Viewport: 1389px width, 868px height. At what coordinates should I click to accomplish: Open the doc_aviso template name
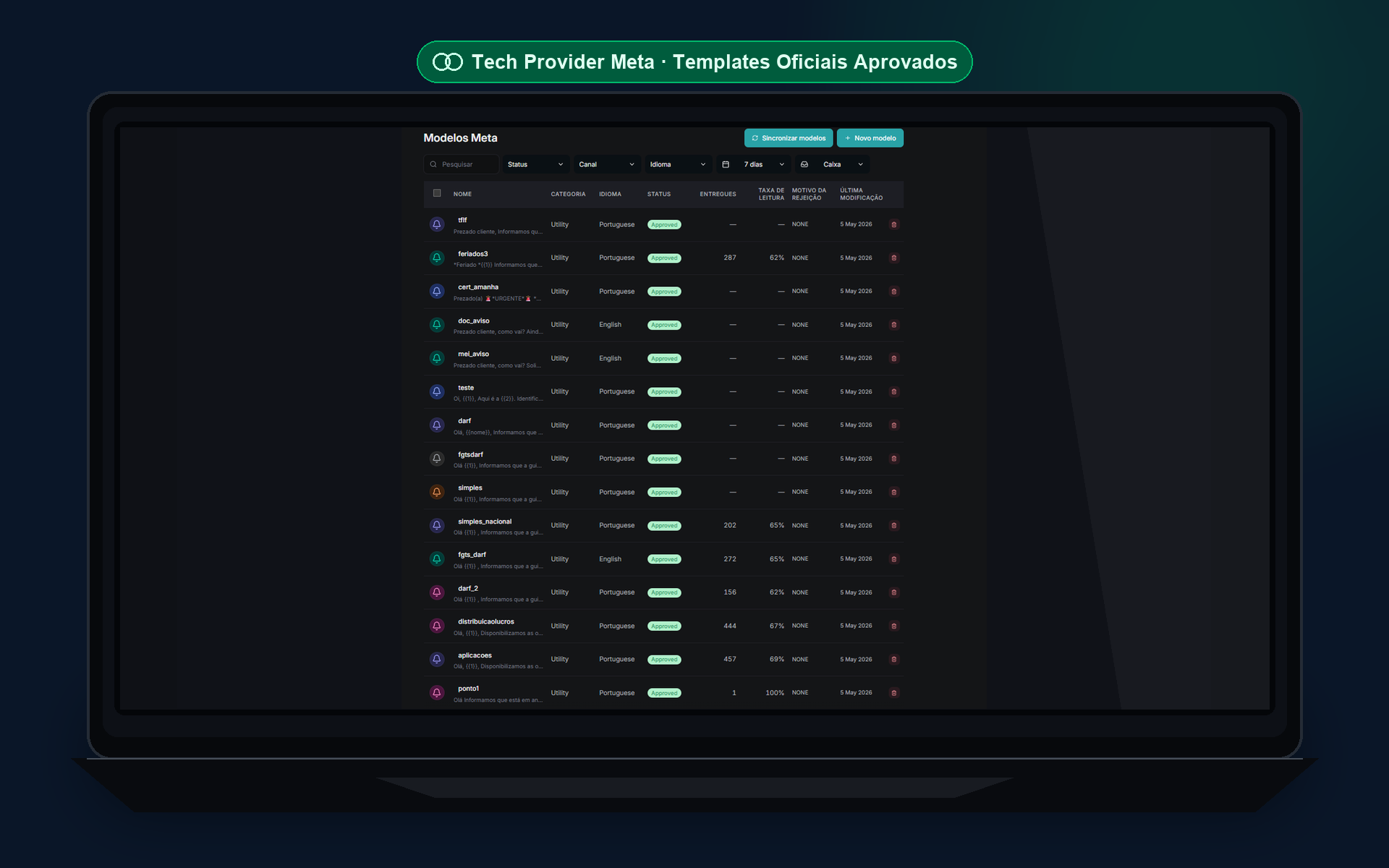(x=474, y=320)
